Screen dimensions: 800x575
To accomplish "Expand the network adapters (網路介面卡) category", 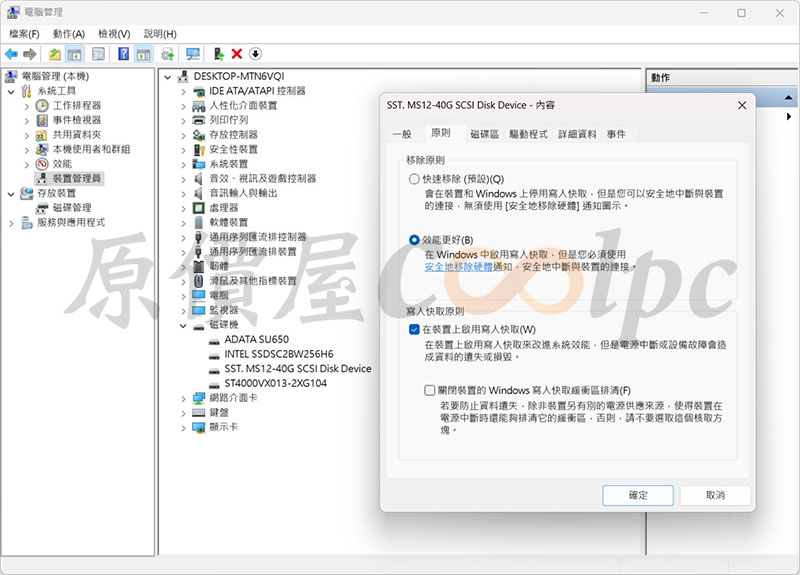I will pos(183,398).
